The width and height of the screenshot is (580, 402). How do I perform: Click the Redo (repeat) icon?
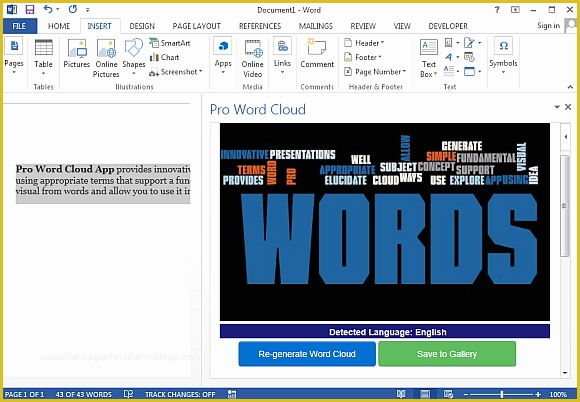(x=73, y=9)
